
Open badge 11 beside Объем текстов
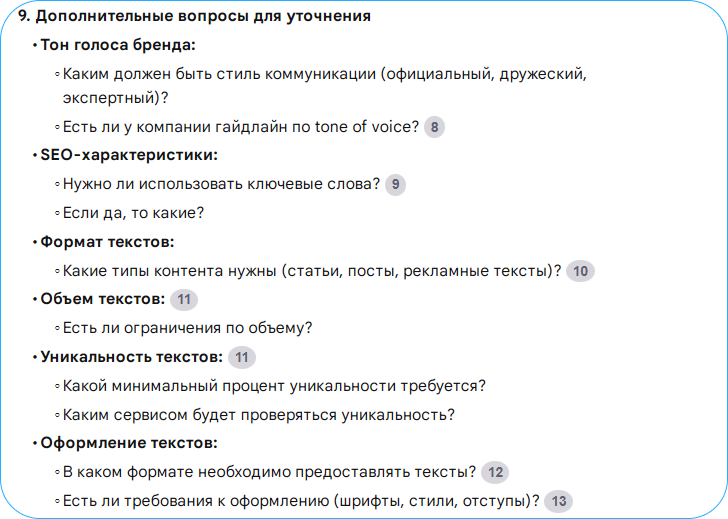(x=184, y=299)
